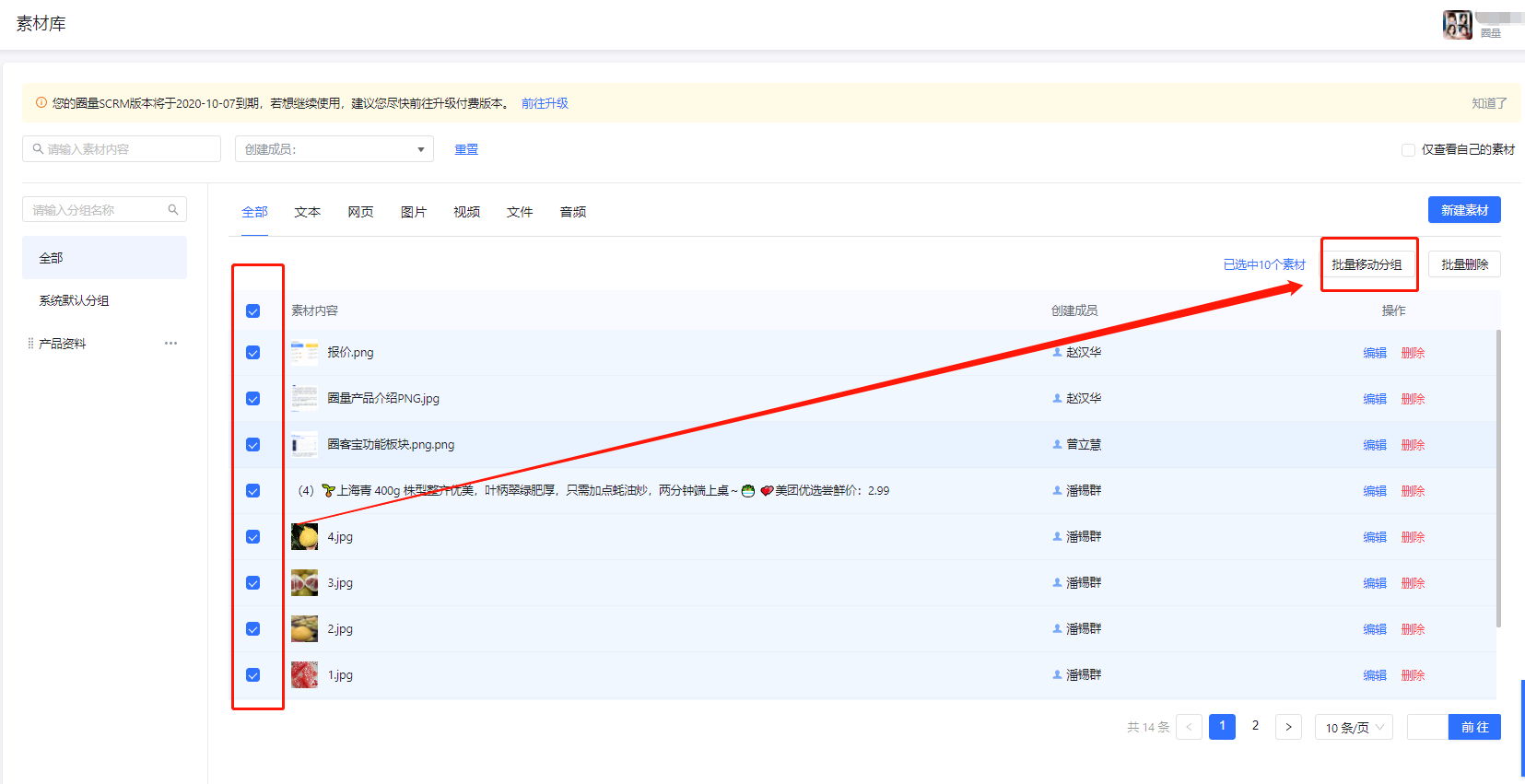
Task: Click the 1.jpg red fruit thumbnail
Action: click(304, 675)
